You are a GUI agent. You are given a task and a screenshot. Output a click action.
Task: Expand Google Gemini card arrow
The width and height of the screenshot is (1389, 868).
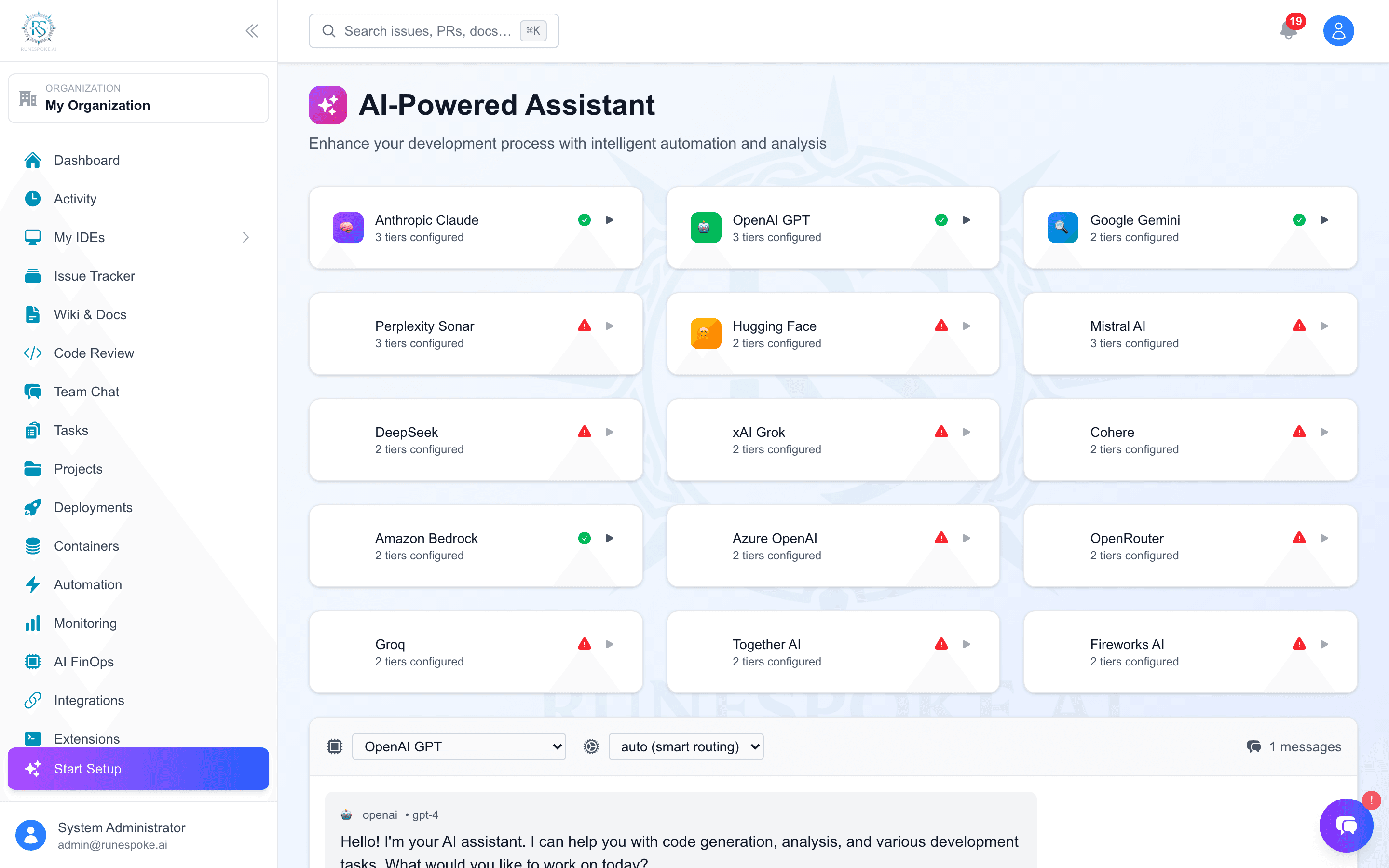tap(1325, 220)
